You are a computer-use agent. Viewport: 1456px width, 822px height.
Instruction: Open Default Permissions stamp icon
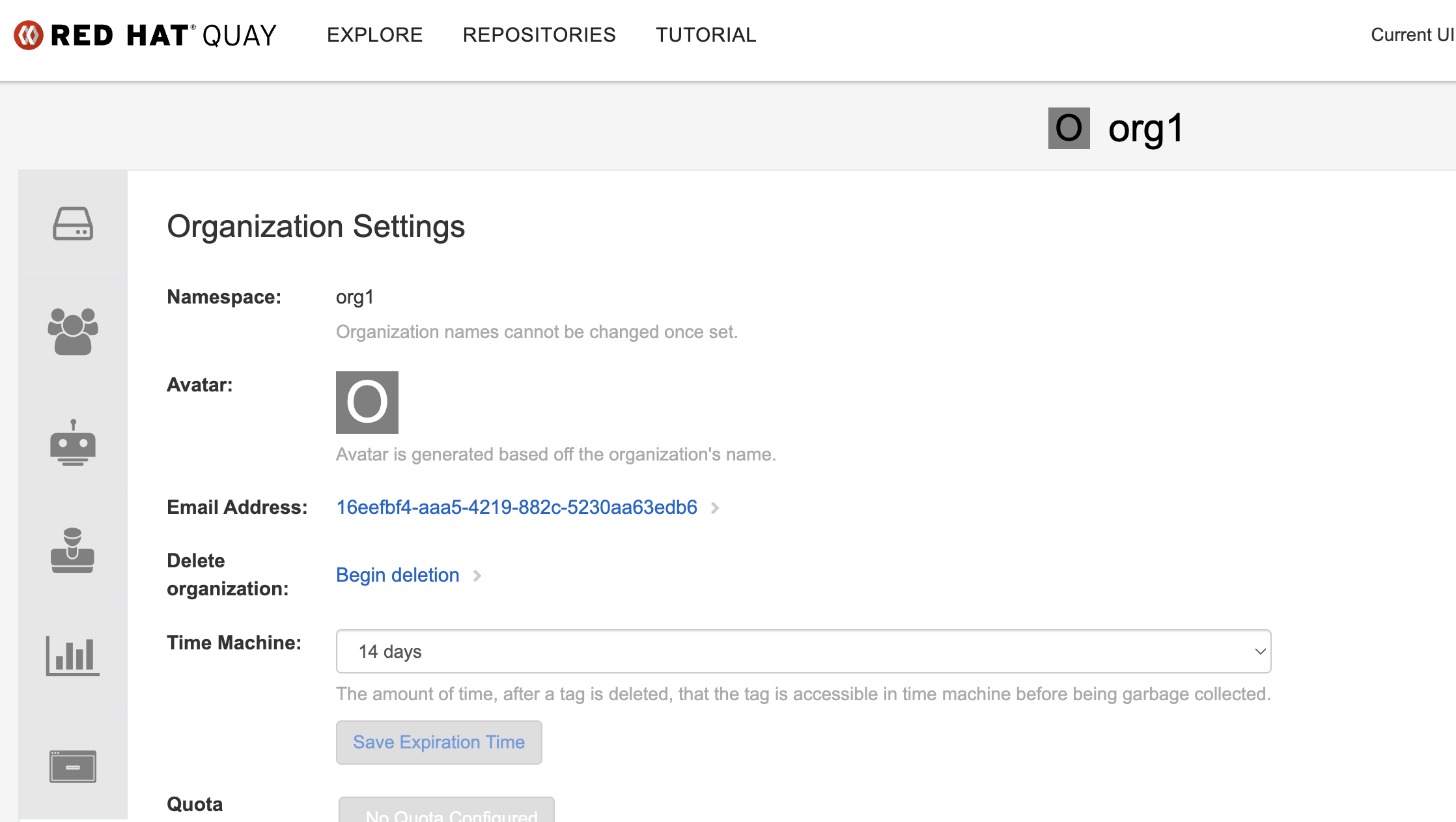click(x=73, y=550)
